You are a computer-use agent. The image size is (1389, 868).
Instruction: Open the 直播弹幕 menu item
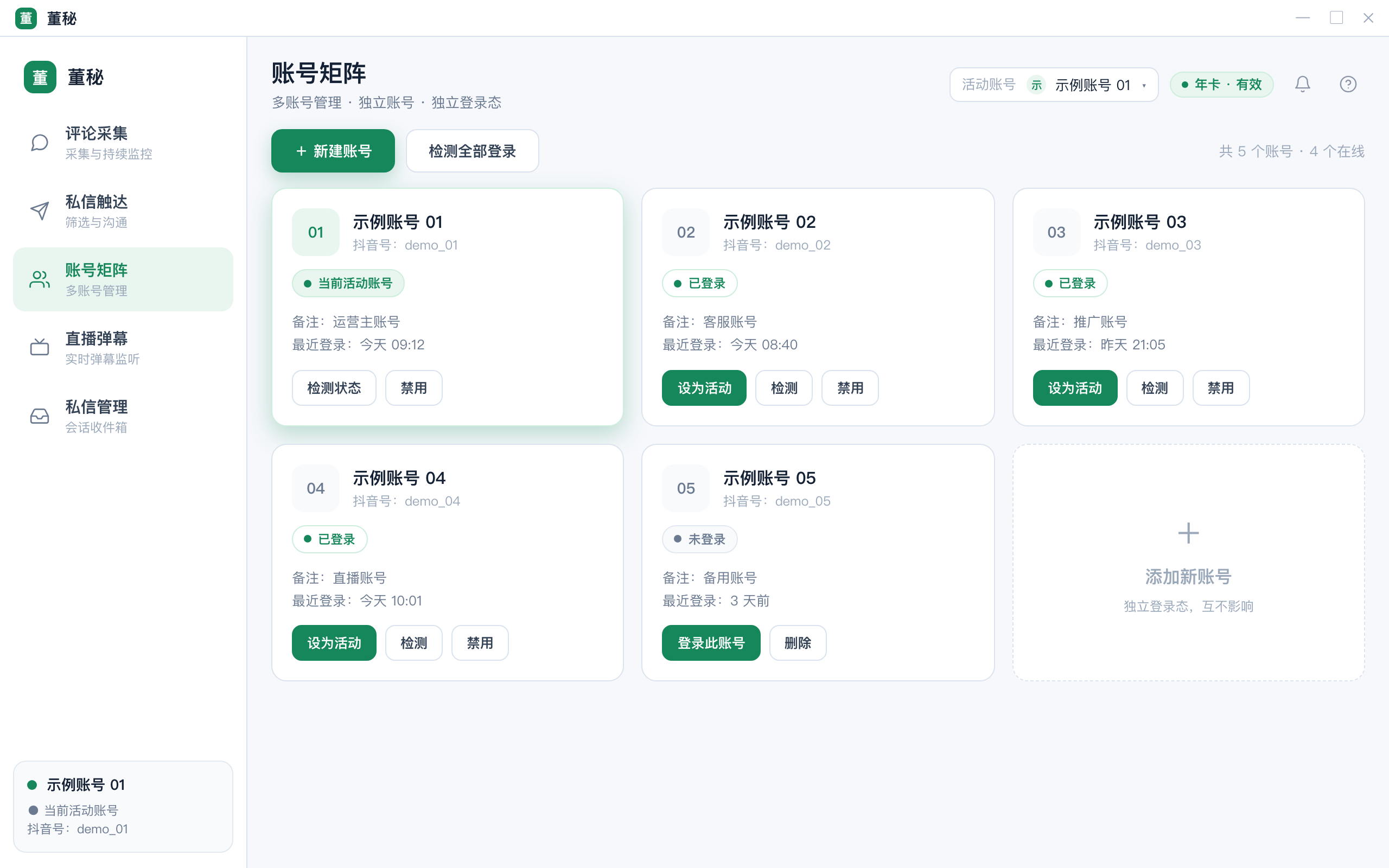(x=123, y=347)
